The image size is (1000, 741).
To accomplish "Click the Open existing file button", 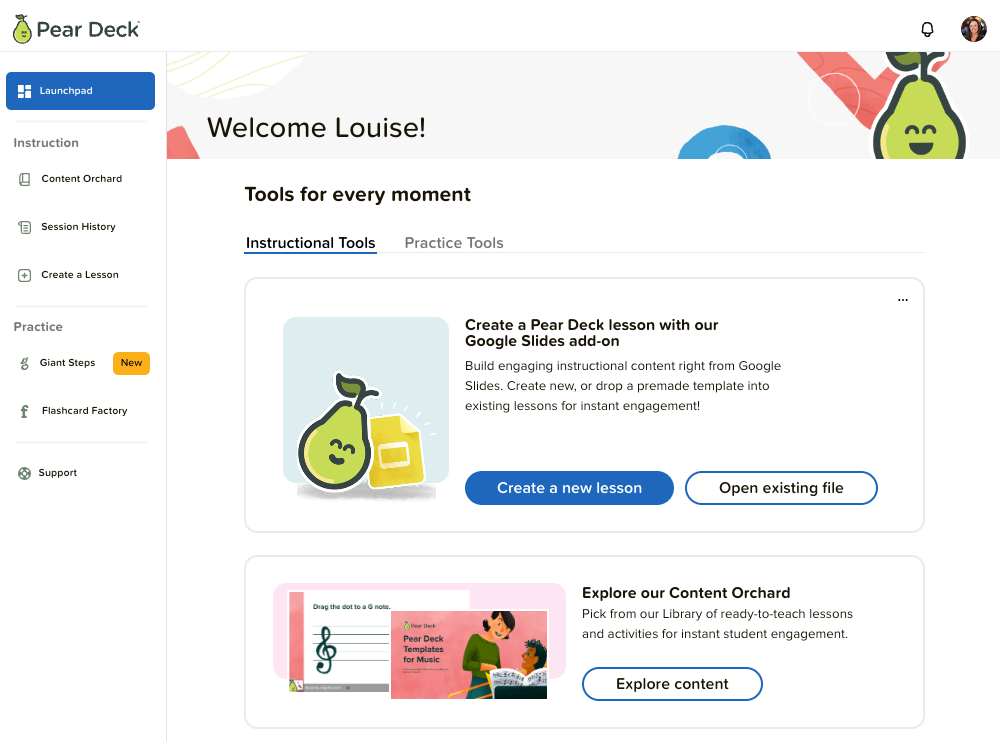I will point(781,488).
